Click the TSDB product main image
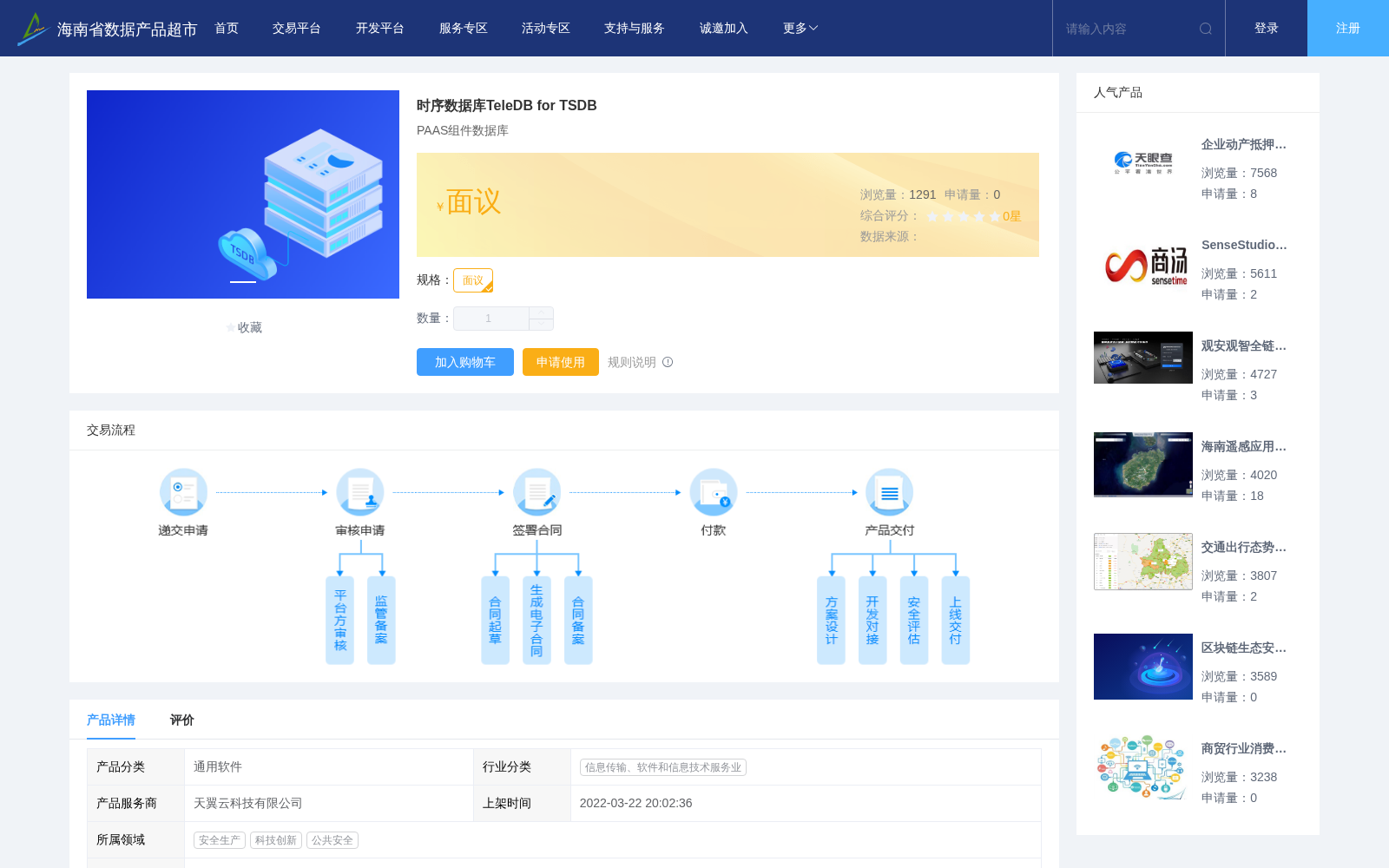This screenshot has width=1389, height=868. point(243,194)
